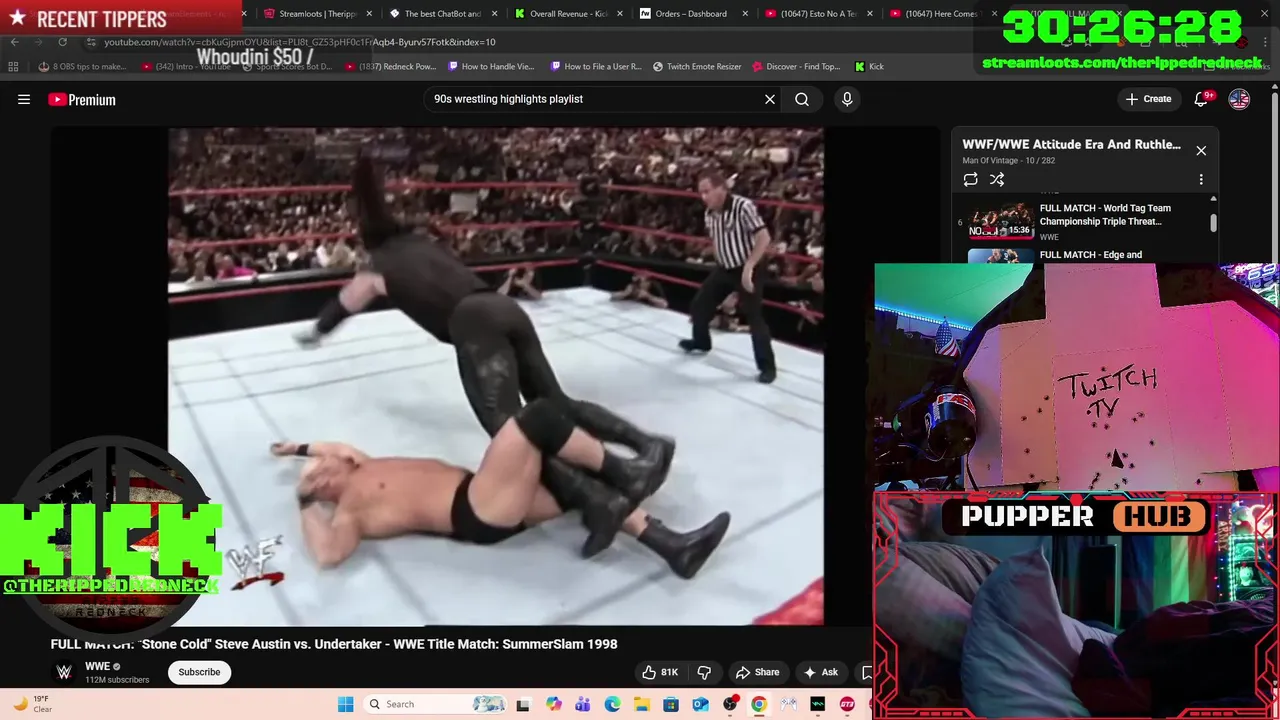The image size is (1280, 720).
Task: Like the video with 81K thumbs up
Action: coord(660,672)
